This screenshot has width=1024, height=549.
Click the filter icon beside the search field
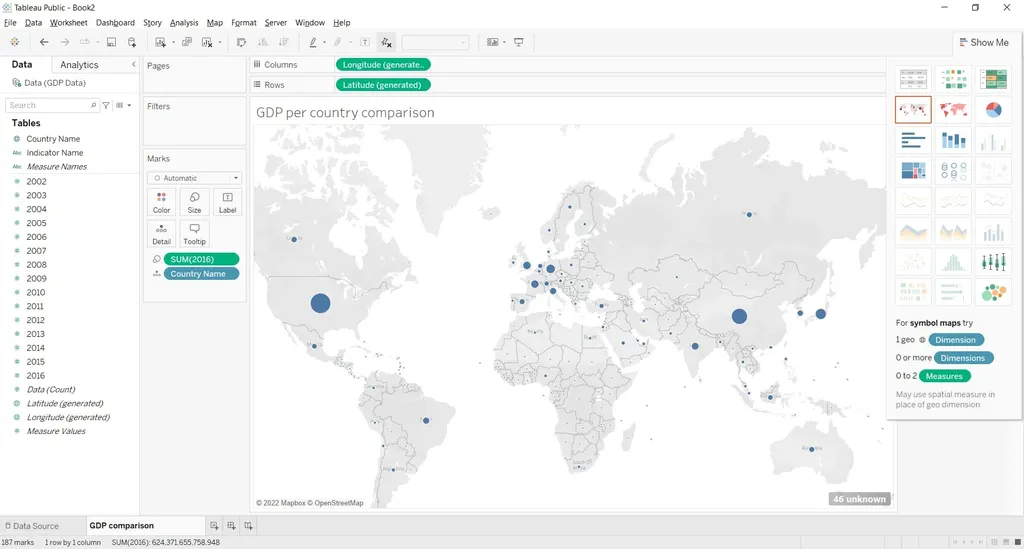coord(106,105)
